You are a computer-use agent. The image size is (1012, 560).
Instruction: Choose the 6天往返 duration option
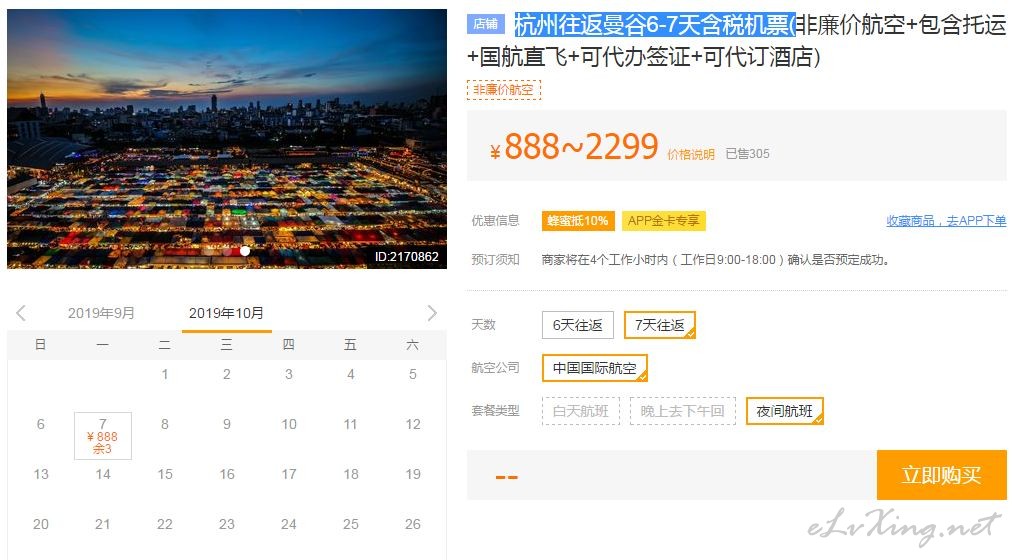coord(578,325)
